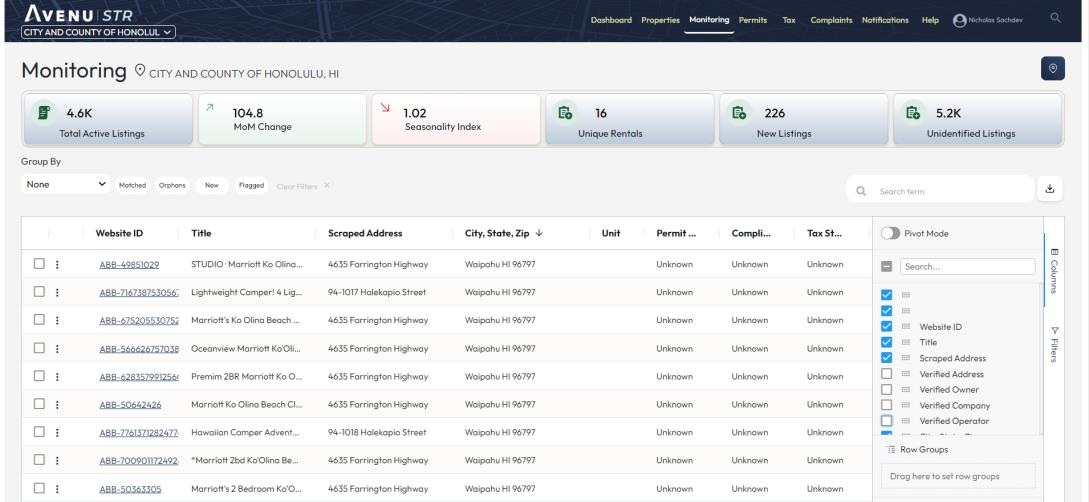Click the AVENU STR logo
The width and height of the screenshot is (1089, 502).
point(78,14)
